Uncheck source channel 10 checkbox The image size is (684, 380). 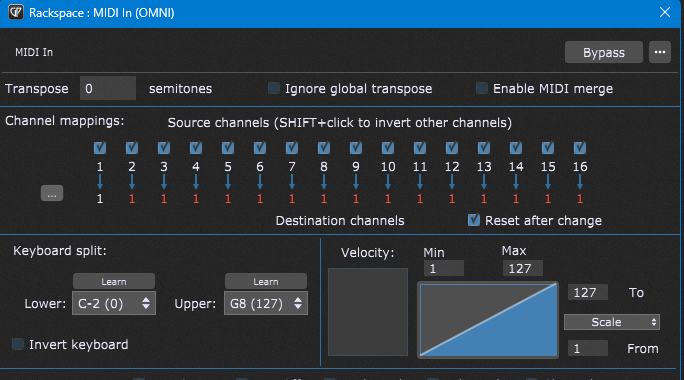click(x=388, y=147)
